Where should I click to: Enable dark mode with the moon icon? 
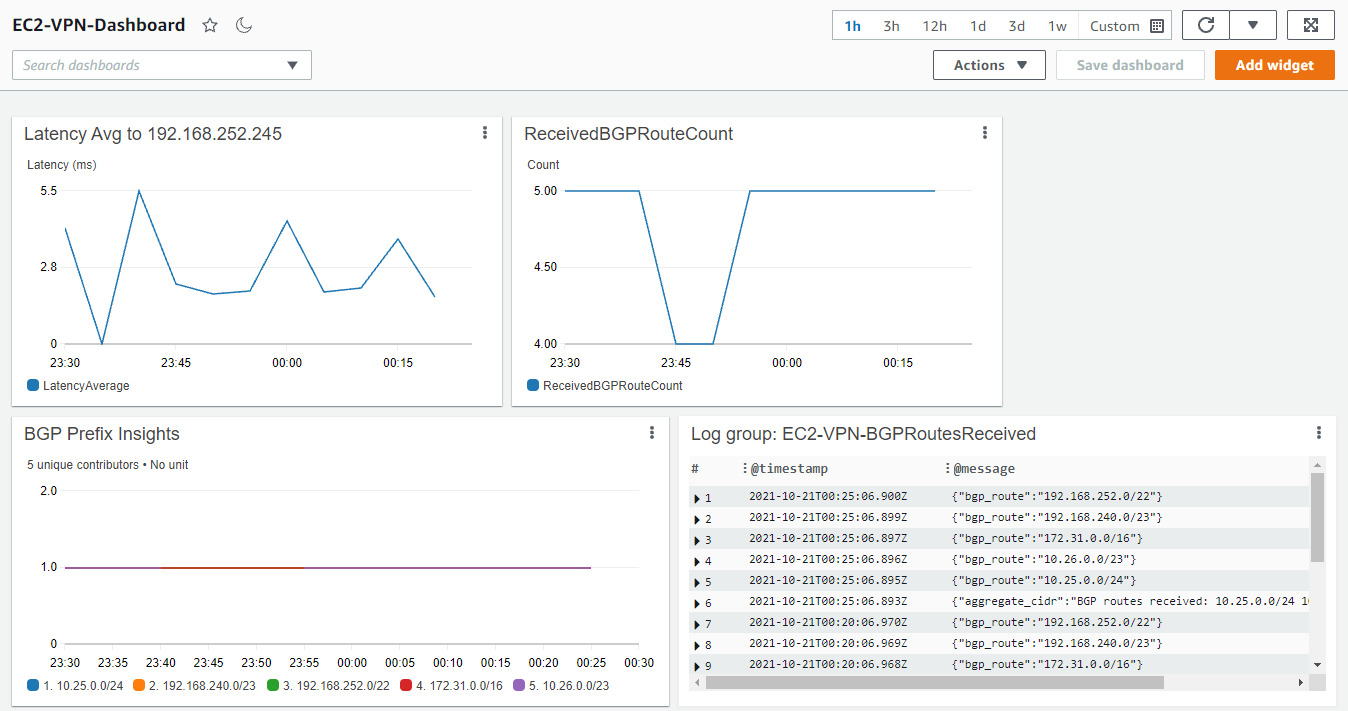point(240,25)
